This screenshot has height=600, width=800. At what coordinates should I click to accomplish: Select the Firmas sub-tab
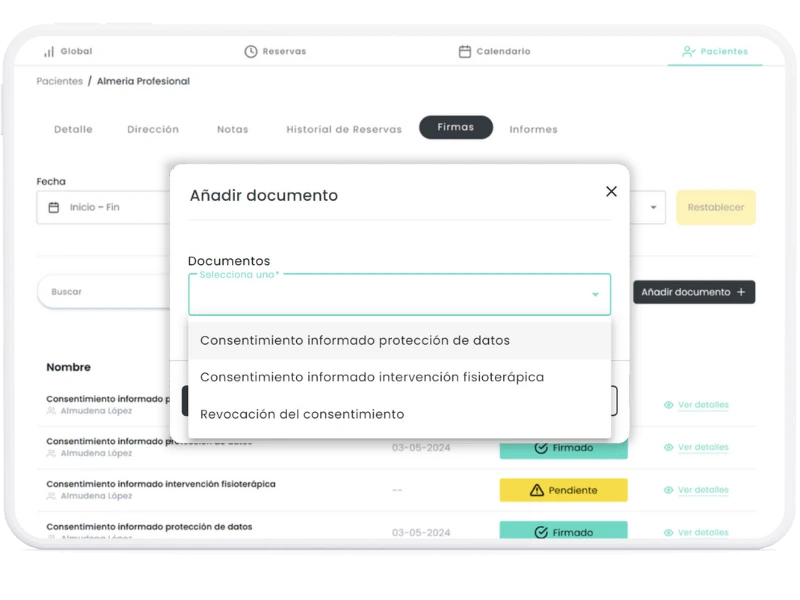coord(456,127)
